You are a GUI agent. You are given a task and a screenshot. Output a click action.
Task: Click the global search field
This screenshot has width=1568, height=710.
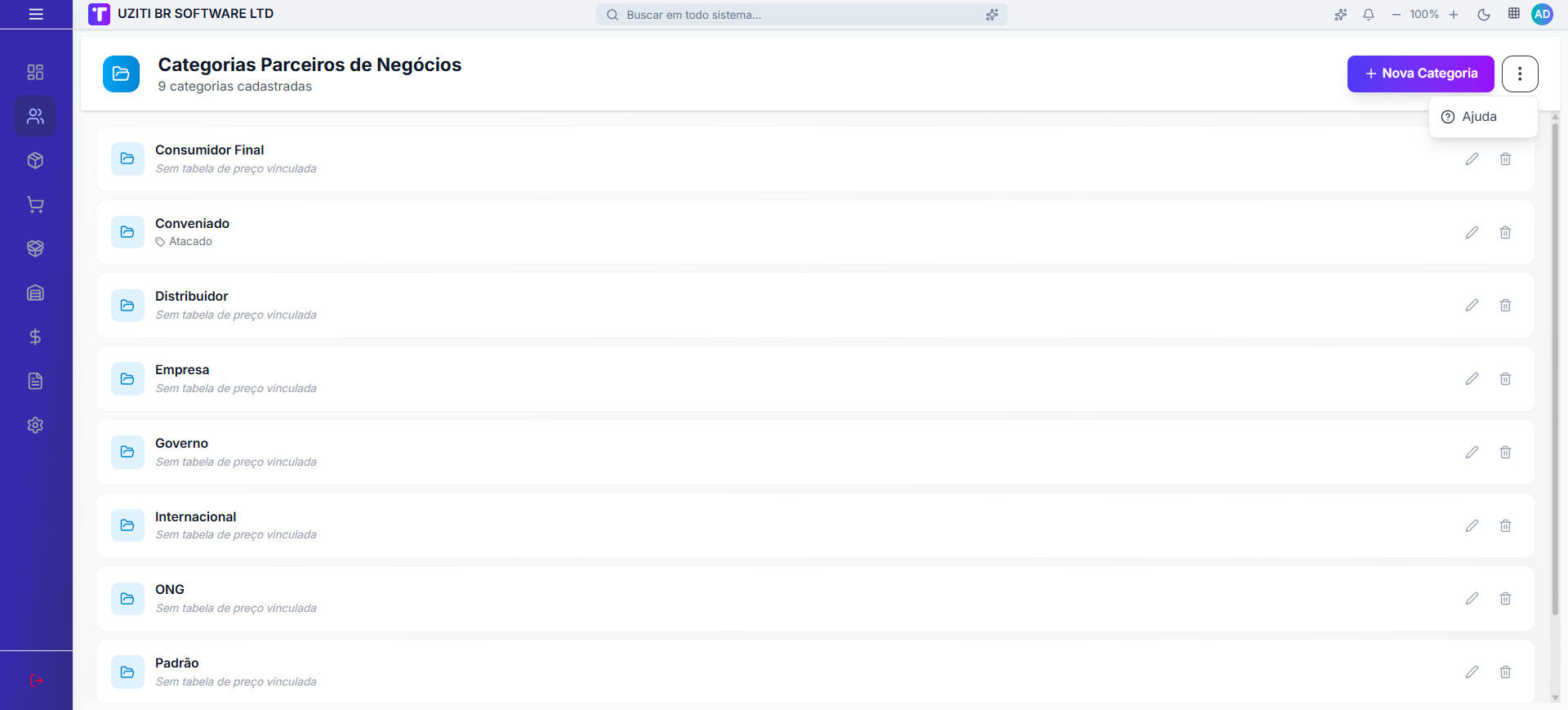click(800, 15)
